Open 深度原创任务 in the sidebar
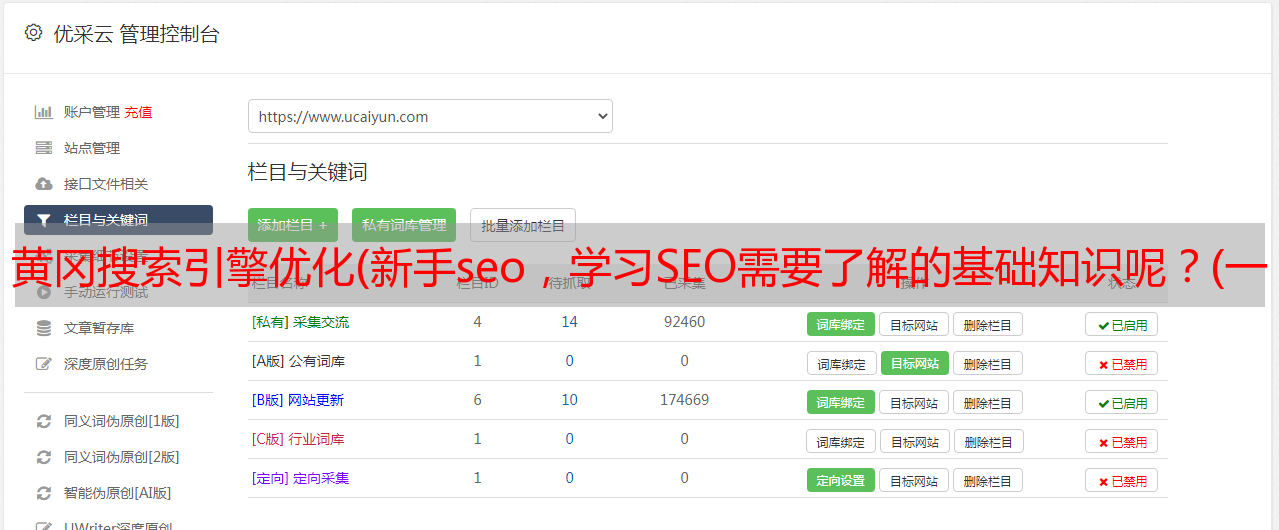Screen dimensions: 1279x530 pyautogui.click(x=106, y=364)
